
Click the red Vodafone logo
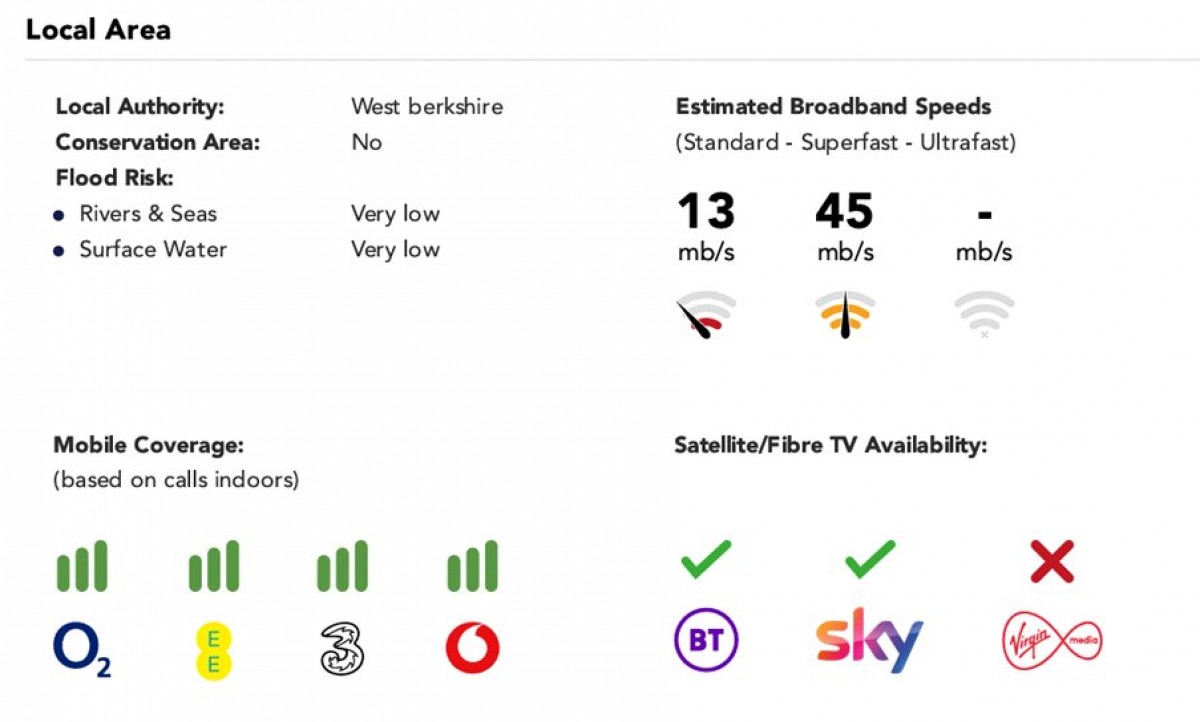coord(472,649)
